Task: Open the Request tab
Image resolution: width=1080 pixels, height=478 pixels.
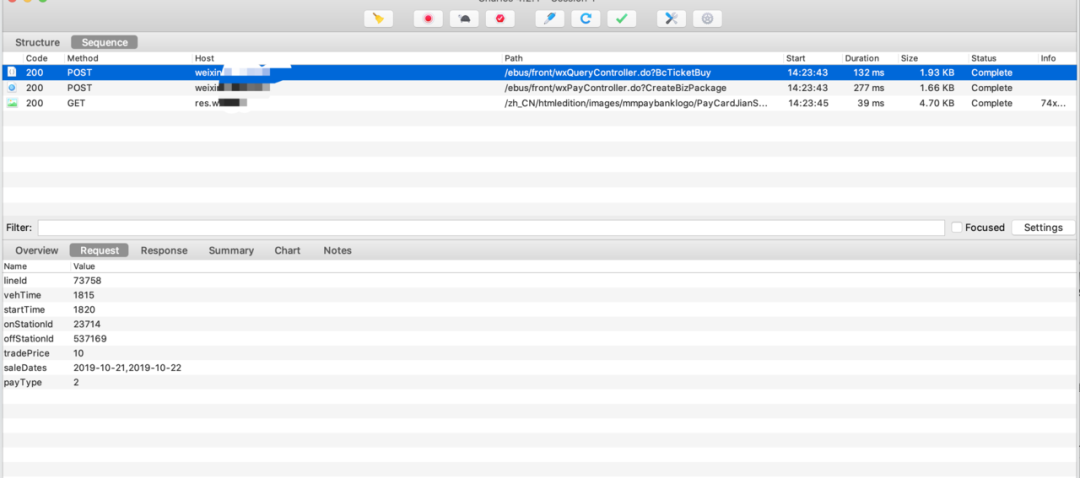Action: [x=99, y=251]
